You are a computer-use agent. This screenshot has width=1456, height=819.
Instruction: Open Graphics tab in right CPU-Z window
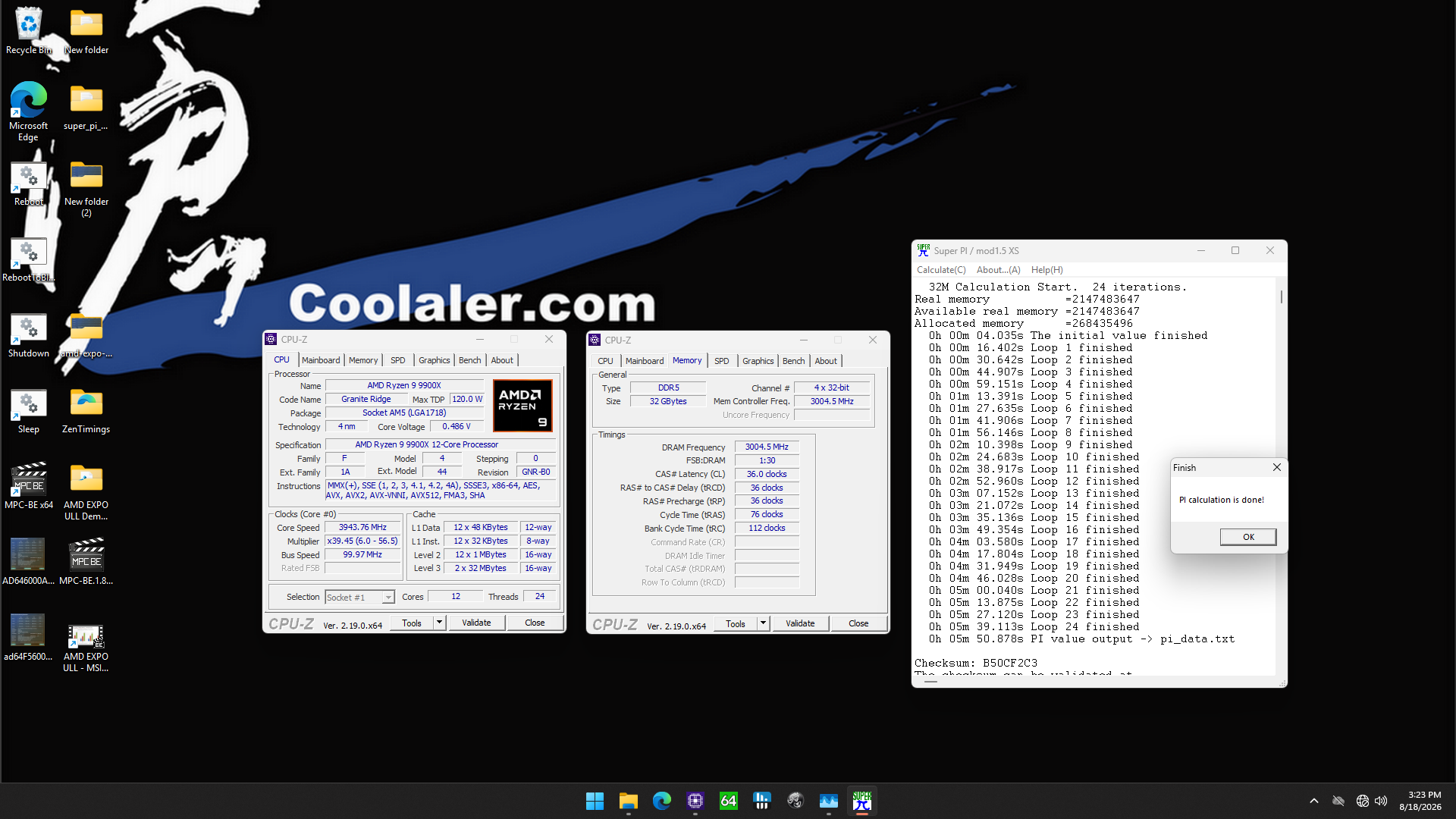pos(758,361)
